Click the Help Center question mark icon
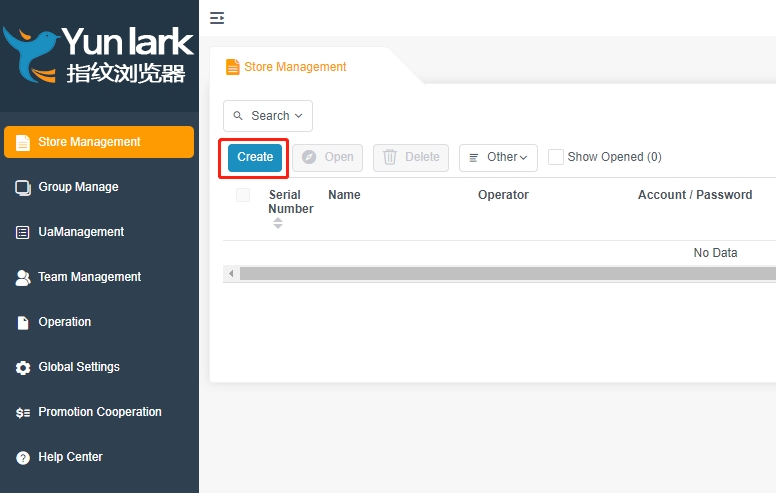This screenshot has width=776, height=493. click(22, 457)
